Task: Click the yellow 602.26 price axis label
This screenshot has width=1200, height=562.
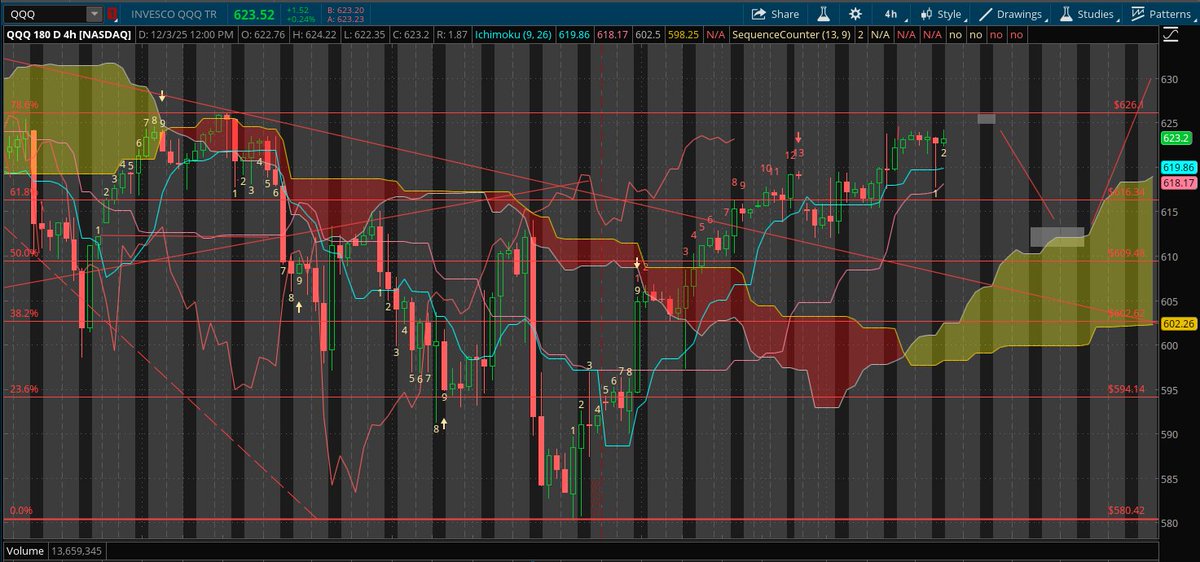Action: click(1177, 322)
